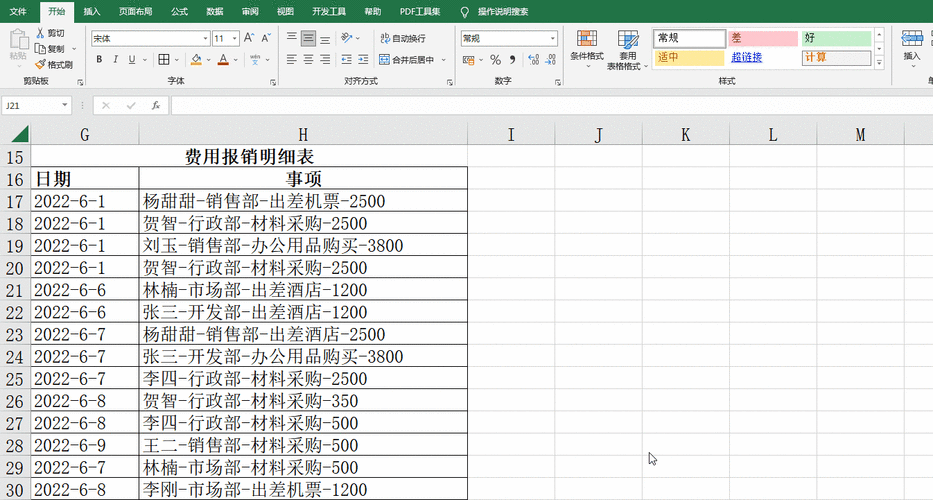933x500 pixels.
Task: Click the select-all triangle at the grid corner
Action: 20,134
